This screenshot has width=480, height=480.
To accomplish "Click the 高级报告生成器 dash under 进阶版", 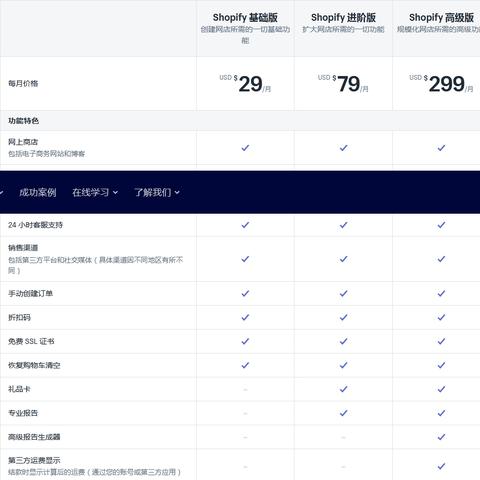I will click(343, 437).
